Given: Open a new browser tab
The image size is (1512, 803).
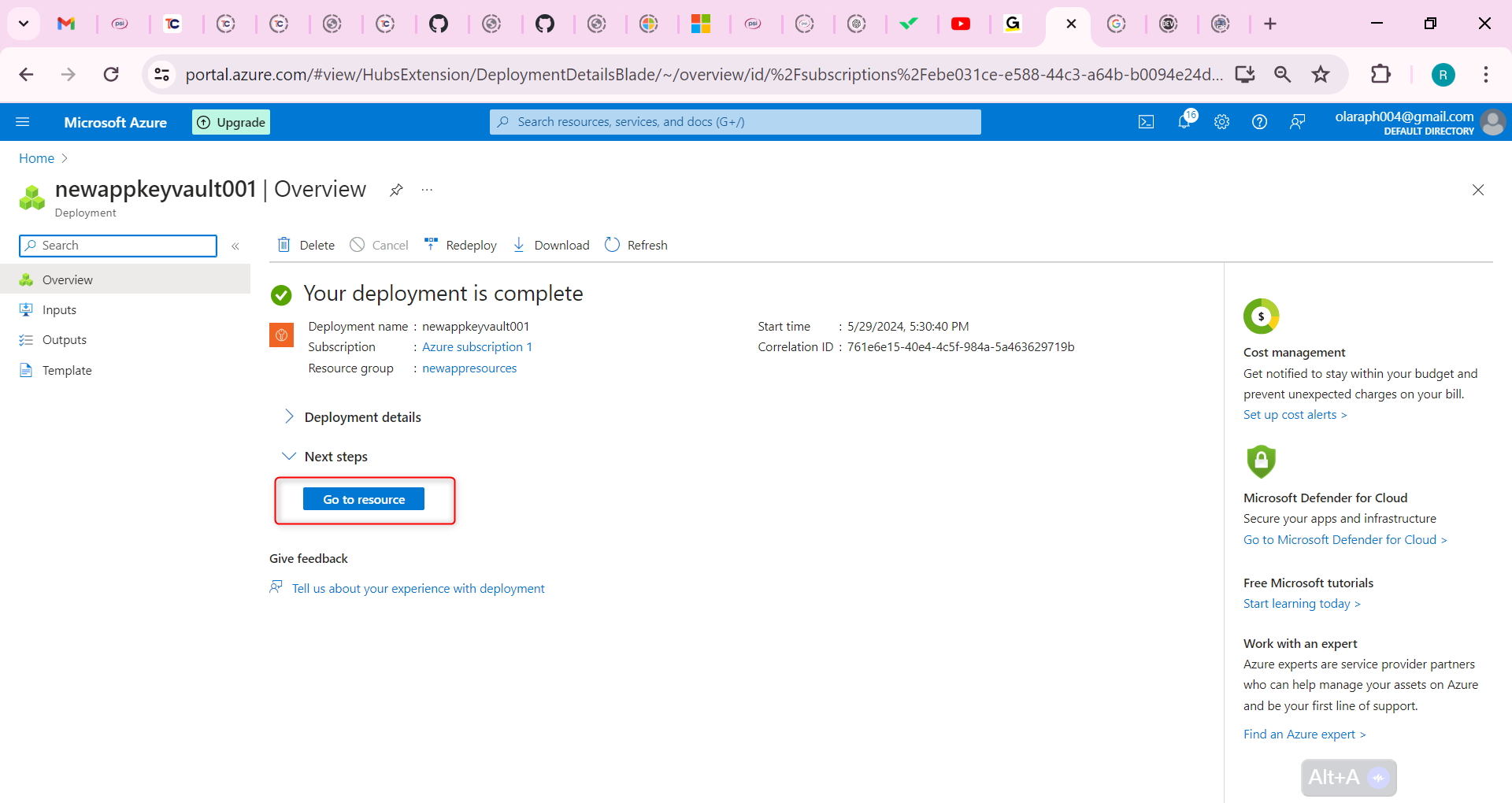Looking at the screenshot, I should click(x=1270, y=24).
